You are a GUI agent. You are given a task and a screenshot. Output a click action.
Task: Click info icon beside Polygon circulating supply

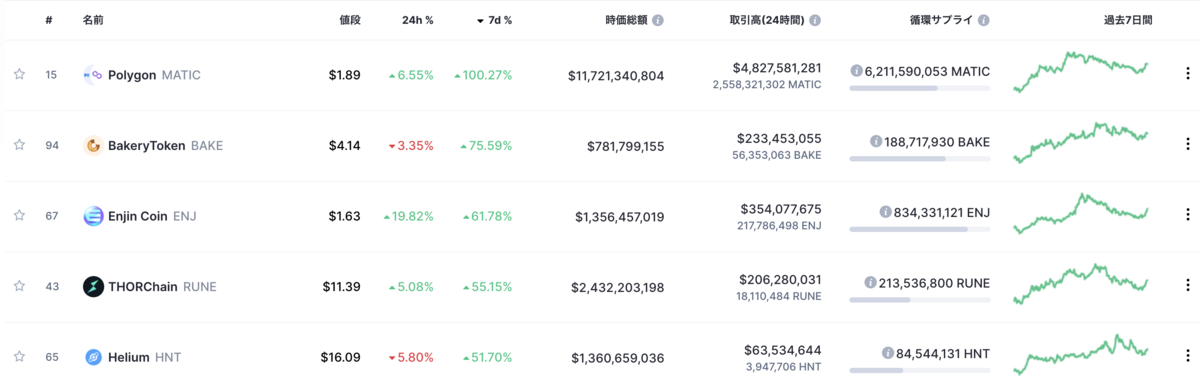click(x=857, y=71)
